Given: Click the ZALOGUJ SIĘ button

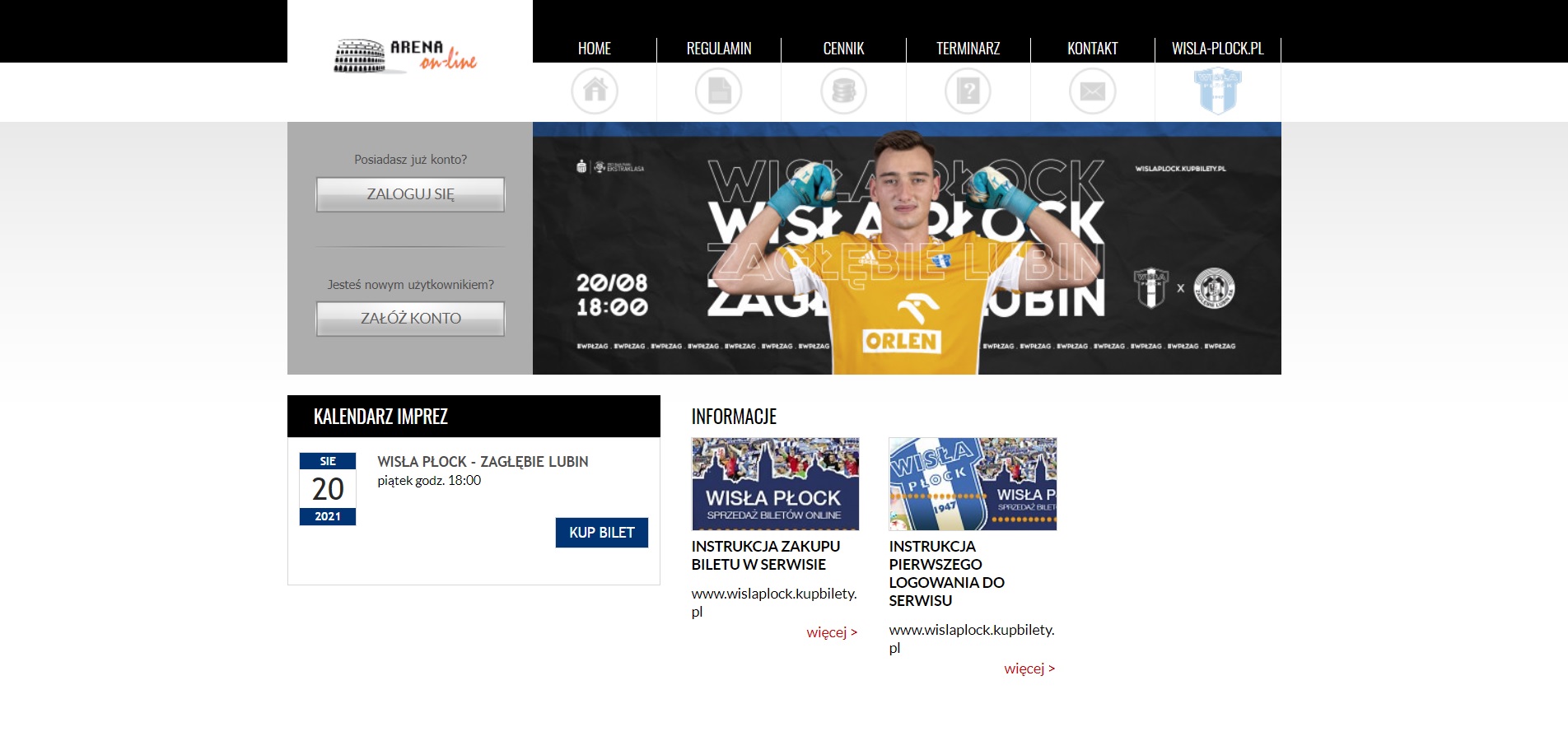Looking at the screenshot, I should click(410, 194).
